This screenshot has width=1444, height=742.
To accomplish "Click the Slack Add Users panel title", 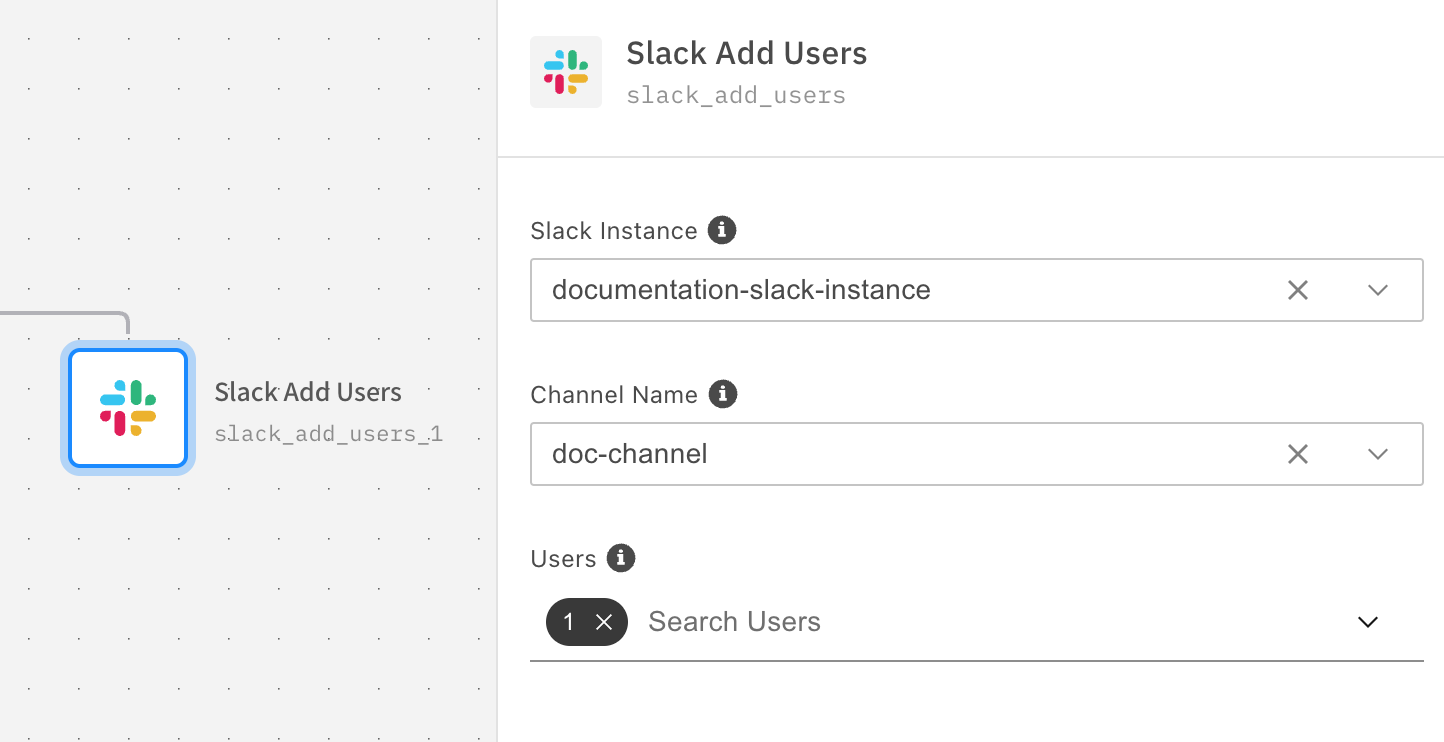I will (x=746, y=53).
